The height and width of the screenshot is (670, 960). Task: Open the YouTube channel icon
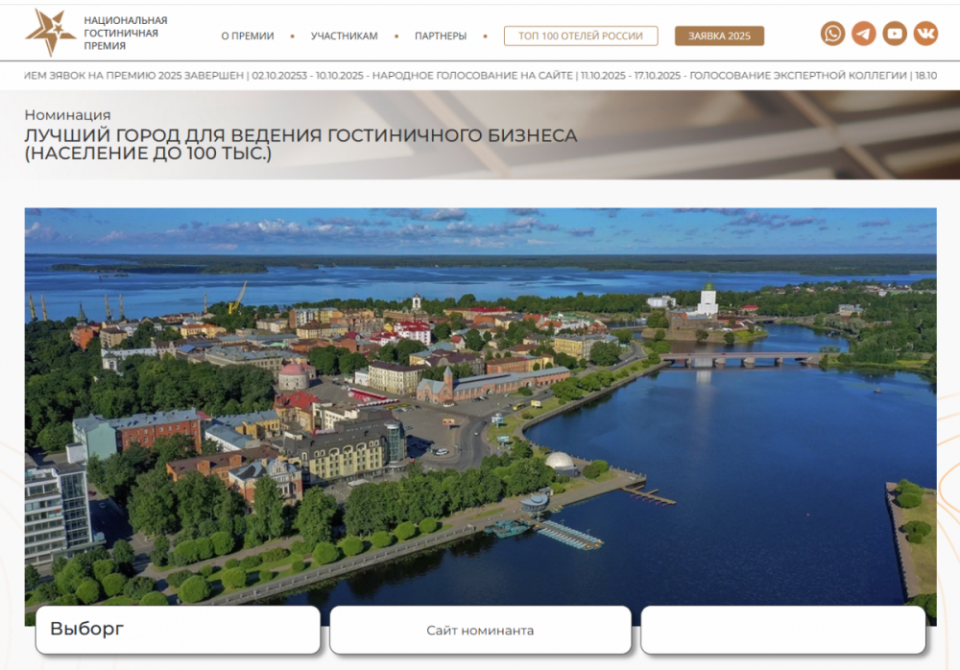tap(894, 34)
